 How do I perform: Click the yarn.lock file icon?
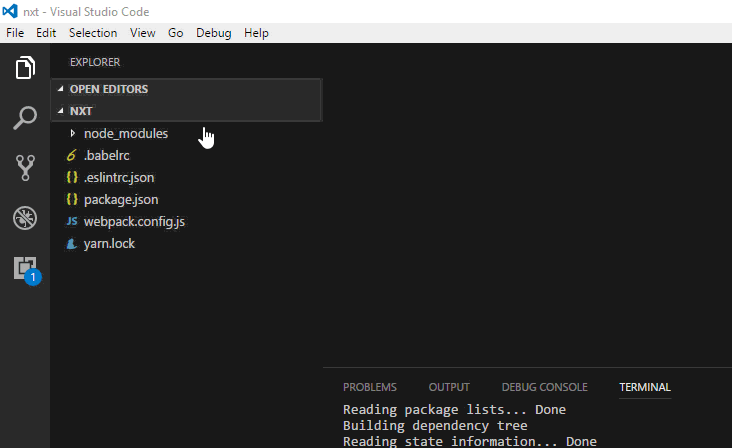[x=71, y=243]
